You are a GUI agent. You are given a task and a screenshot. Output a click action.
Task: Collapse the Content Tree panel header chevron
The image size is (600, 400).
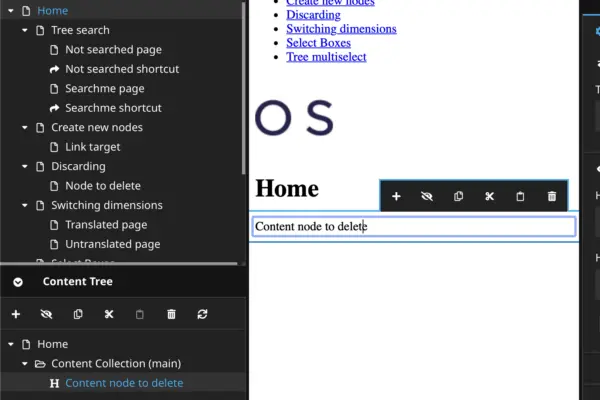[x=18, y=282]
